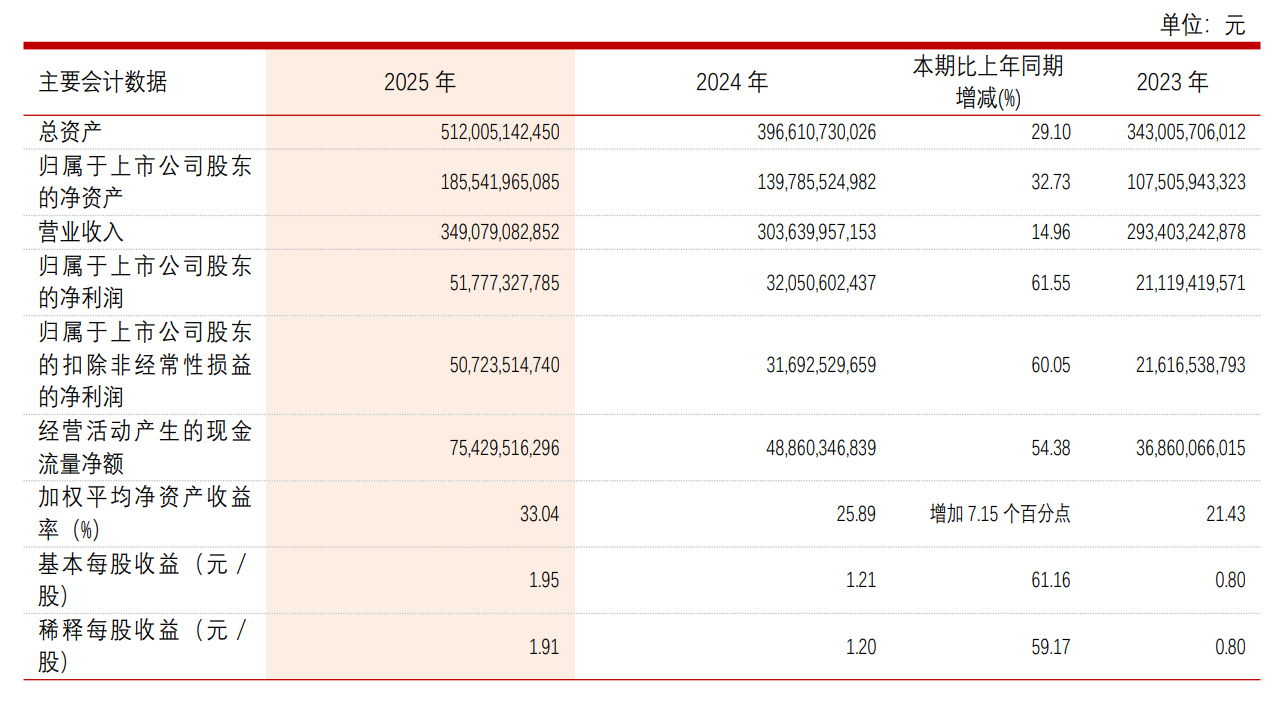Click the 加权平均净资产收益率 row label
The image size is (1284, 702).
point(144,514)
